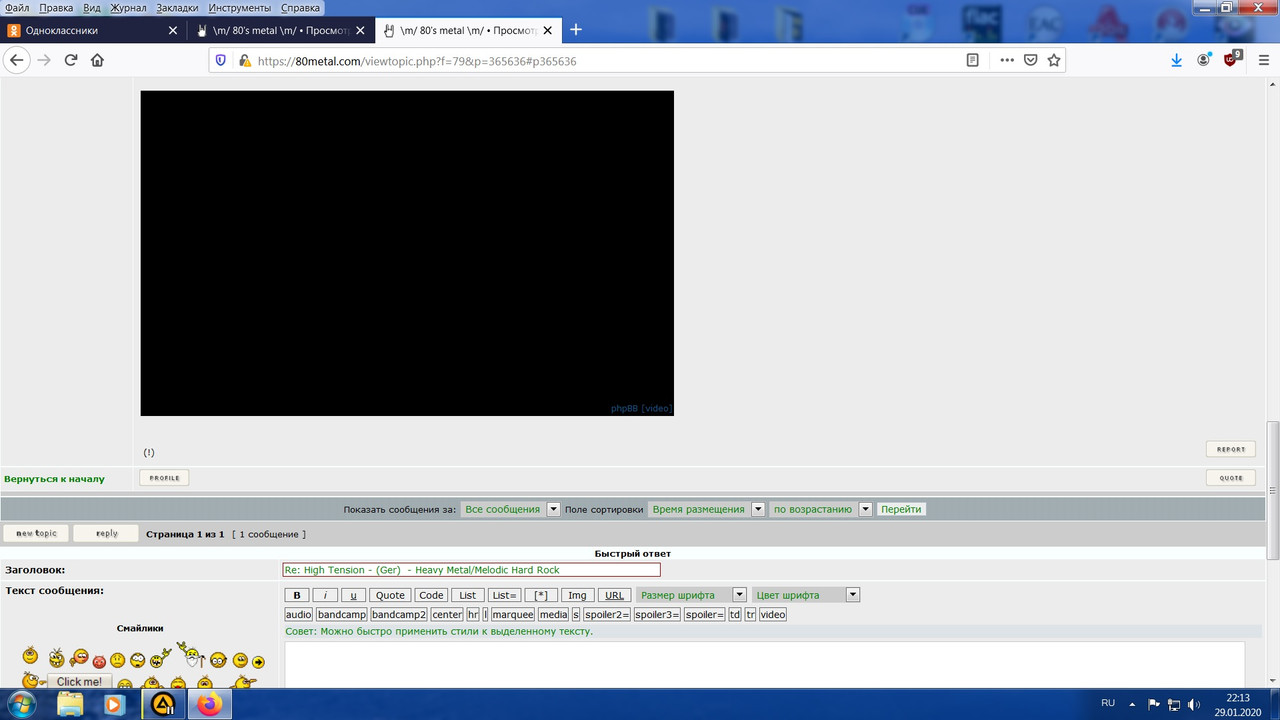Insert Code BBCode tag
The width and height of the screenshot is (1280, 720).
431,595
